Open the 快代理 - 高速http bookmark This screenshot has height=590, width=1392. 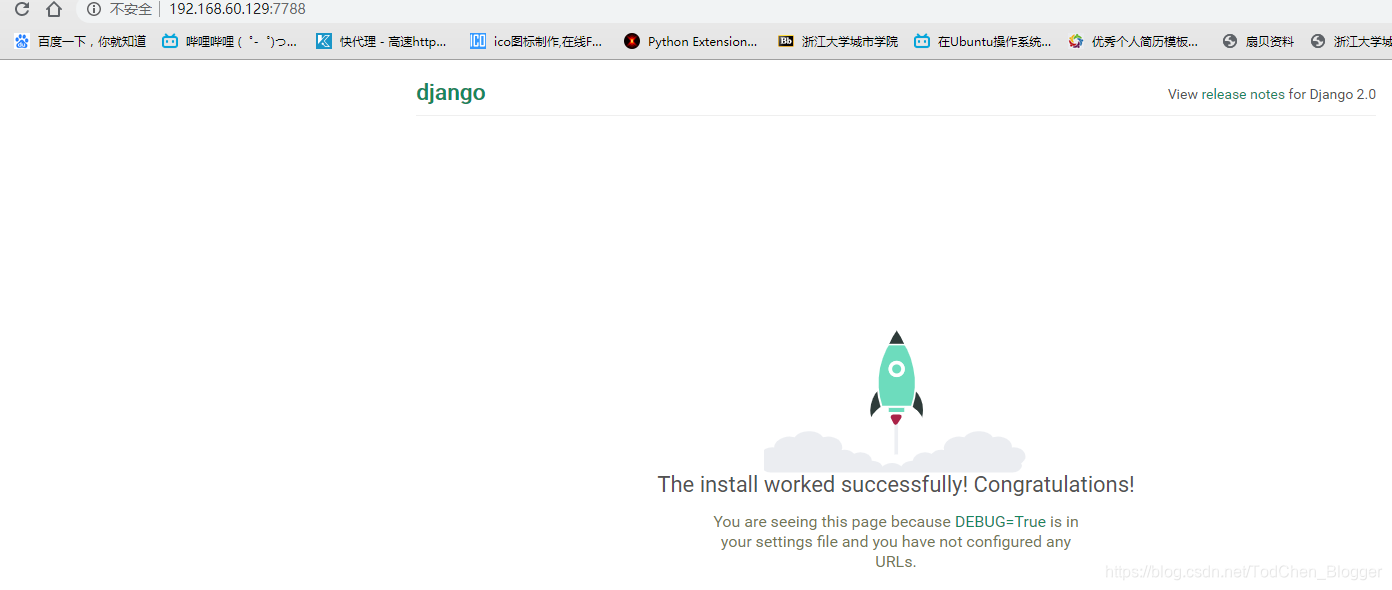coord(382,42)
